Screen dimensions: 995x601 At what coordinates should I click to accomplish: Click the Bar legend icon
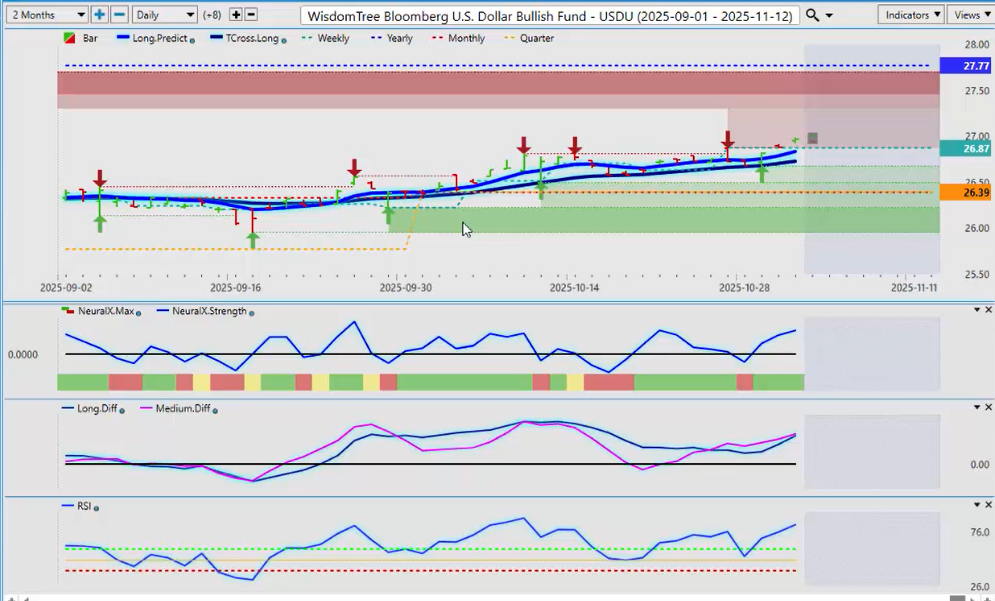(x=68, y=38)
